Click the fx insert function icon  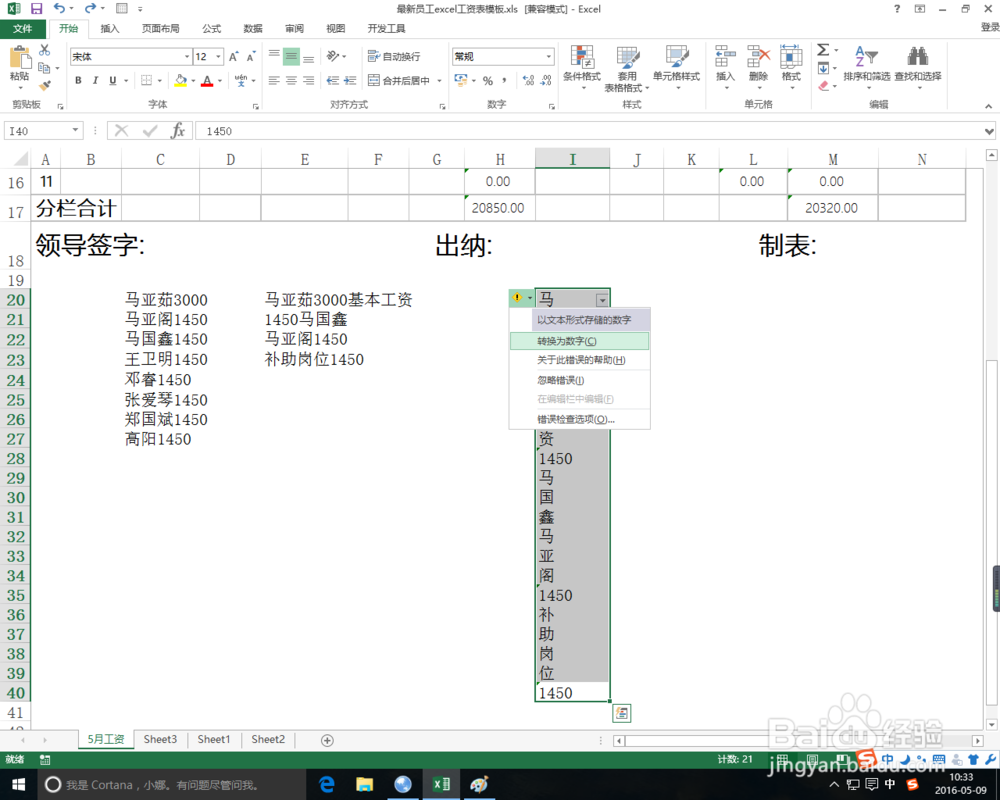click(x=178, y=131)
